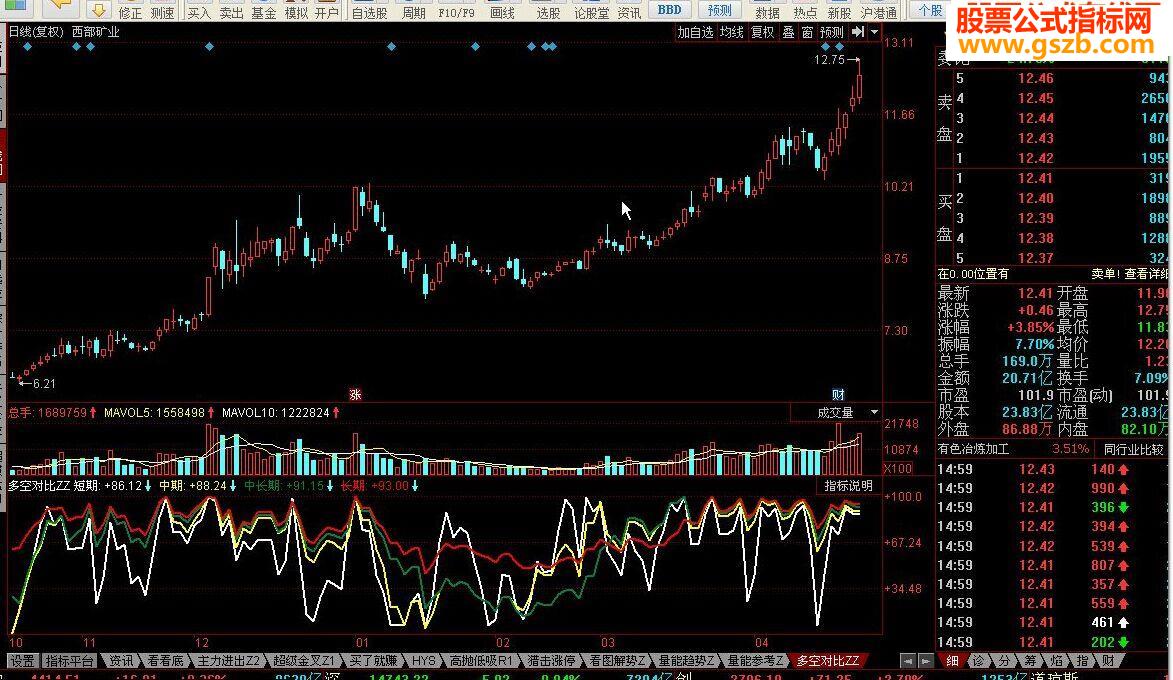Viewport: 1173px width, 680px height.
Task: Click the 有色冶炼加工 sector link
Action: click(973, 450)
